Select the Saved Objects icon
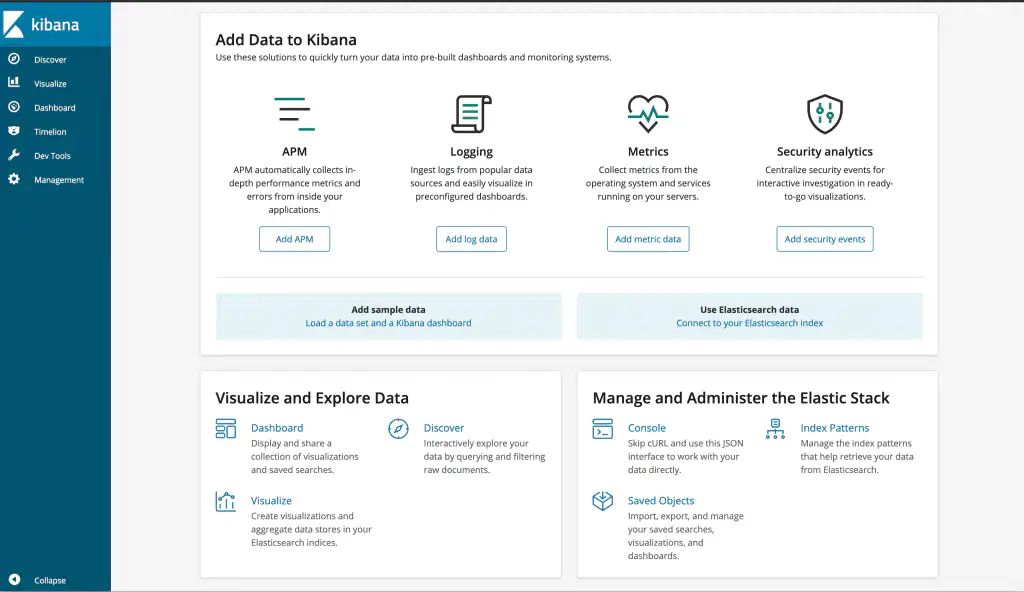This screenshot has width=1024, height=592. (x=602, y=501)
